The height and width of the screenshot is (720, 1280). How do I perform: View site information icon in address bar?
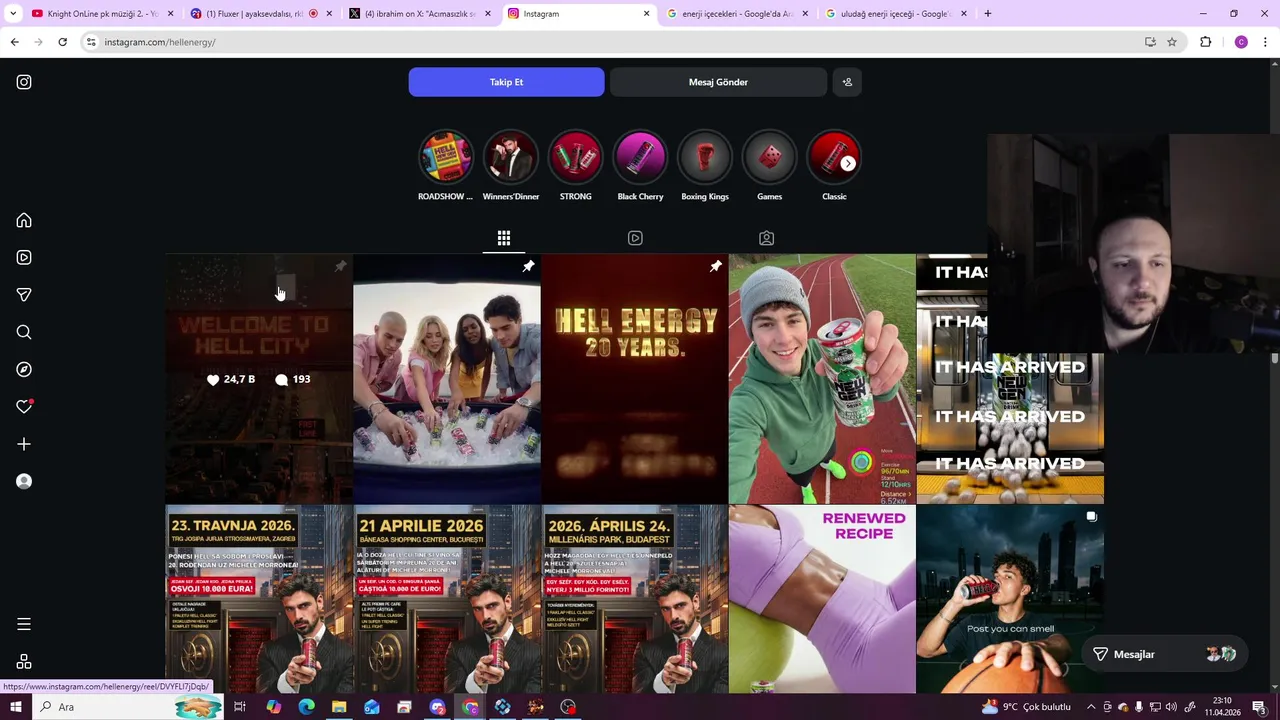tap(91, 42)
